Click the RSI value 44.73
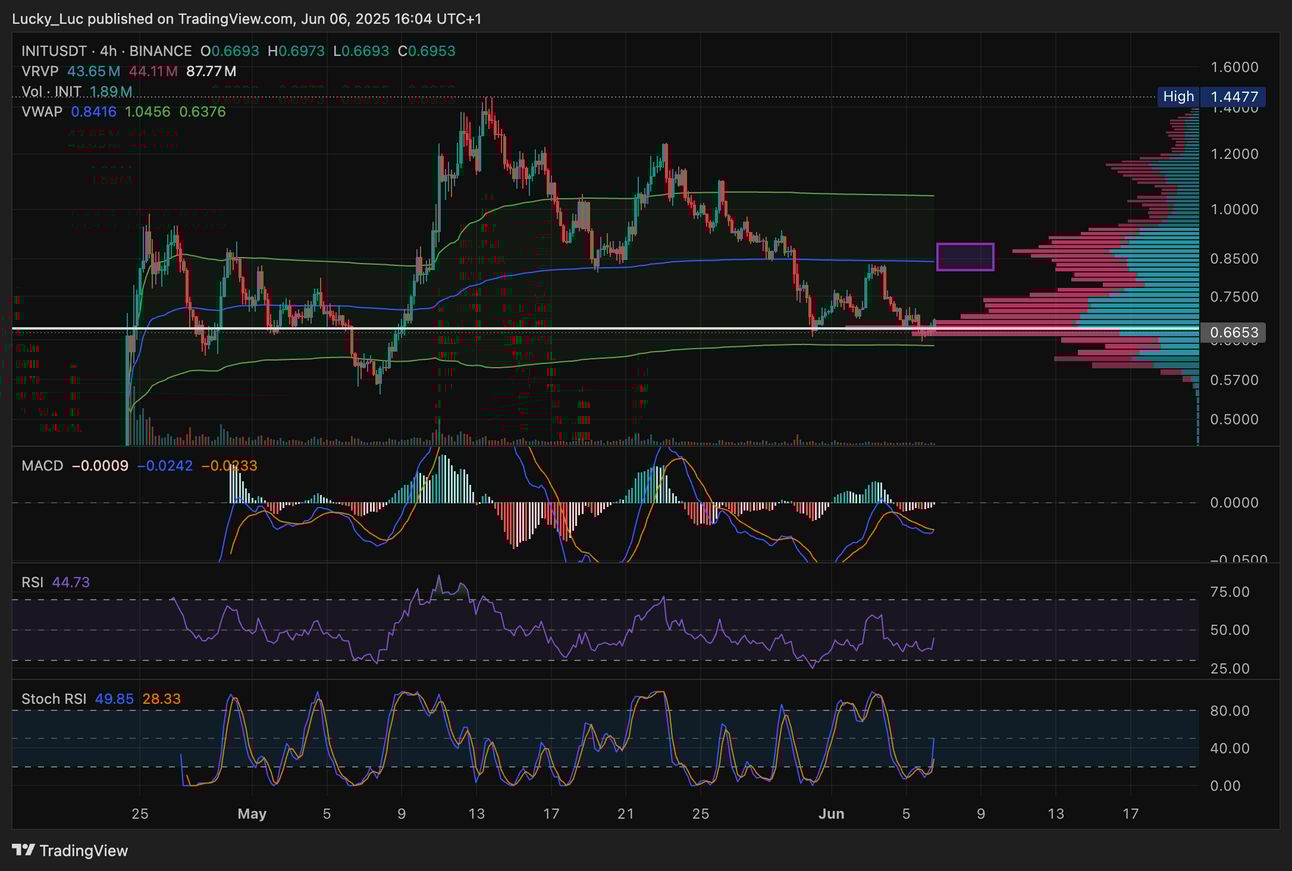Viewport: 1292px width, 871px height. pos(69,582)
